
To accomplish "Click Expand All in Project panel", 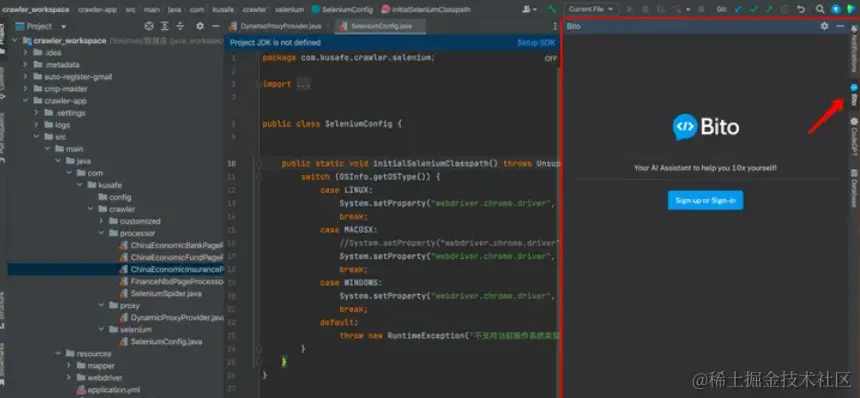I will tap(165, 26).
